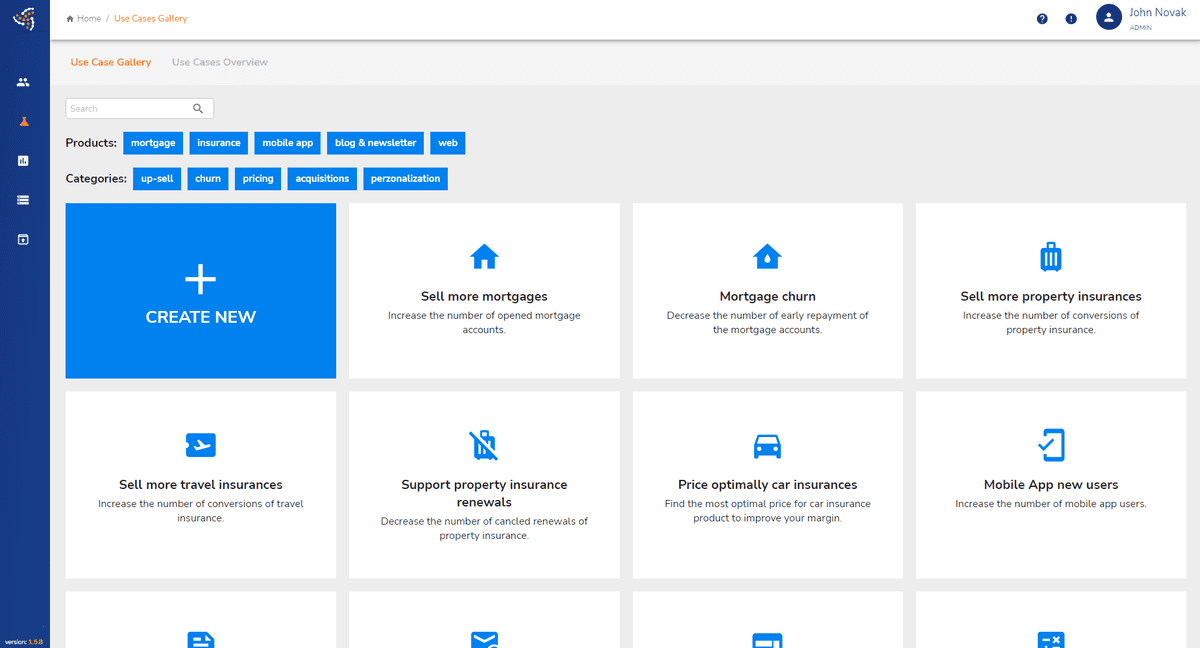Click the users icon in left sidebar
Image resolution: width=1200 pixels, height=648 pixels.
click(23, 82)
